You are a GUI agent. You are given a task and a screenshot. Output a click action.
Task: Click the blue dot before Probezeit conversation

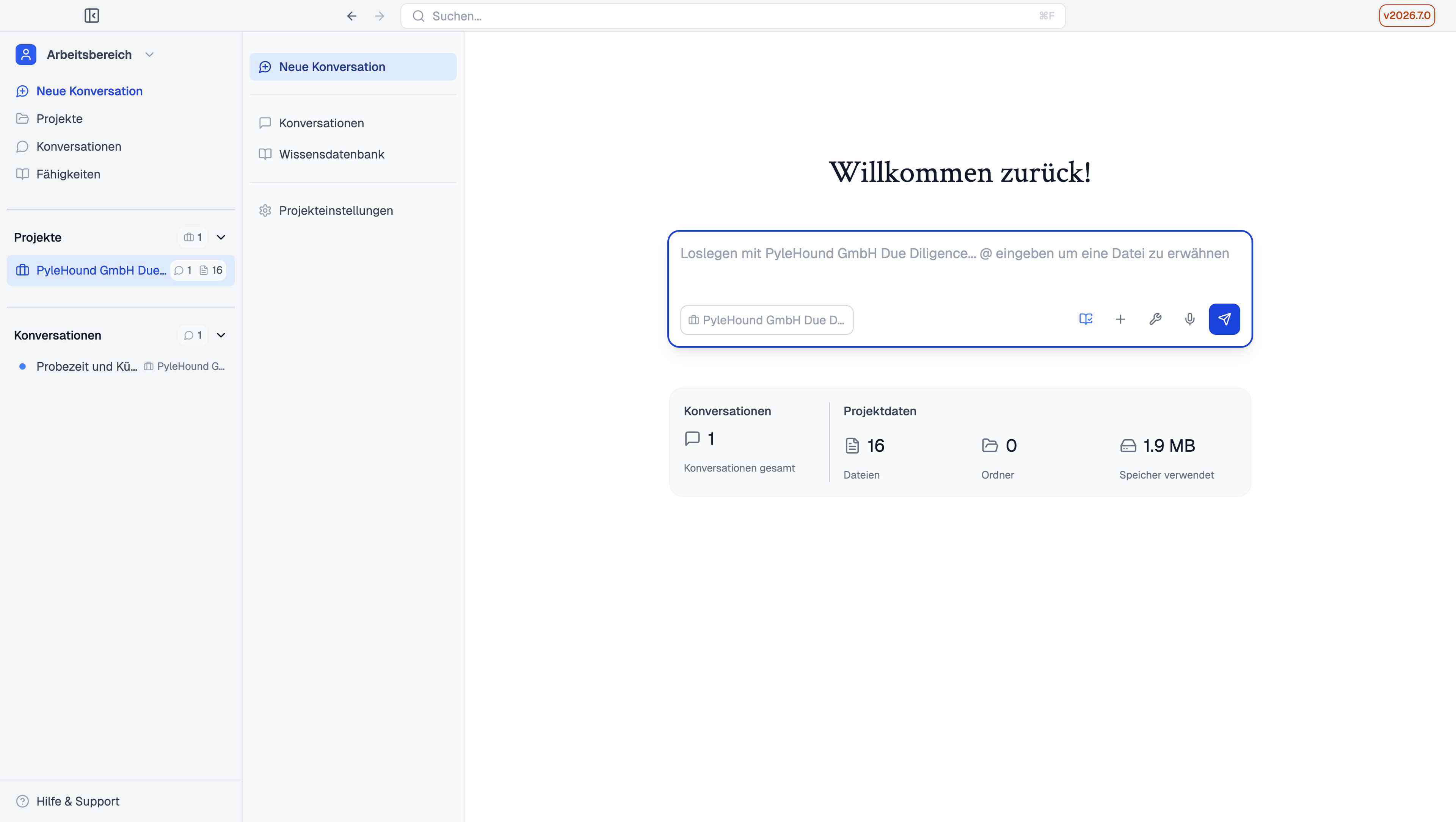(23, 366)
